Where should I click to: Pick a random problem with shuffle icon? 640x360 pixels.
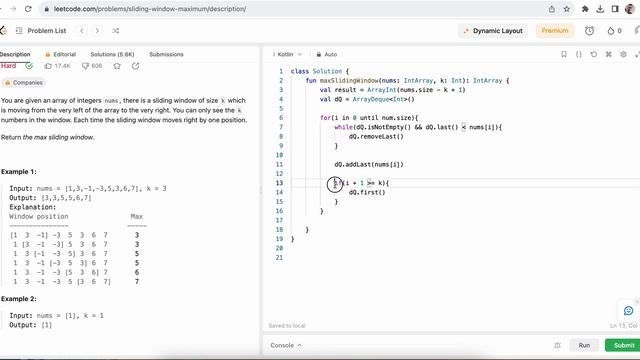coord(116,31)
